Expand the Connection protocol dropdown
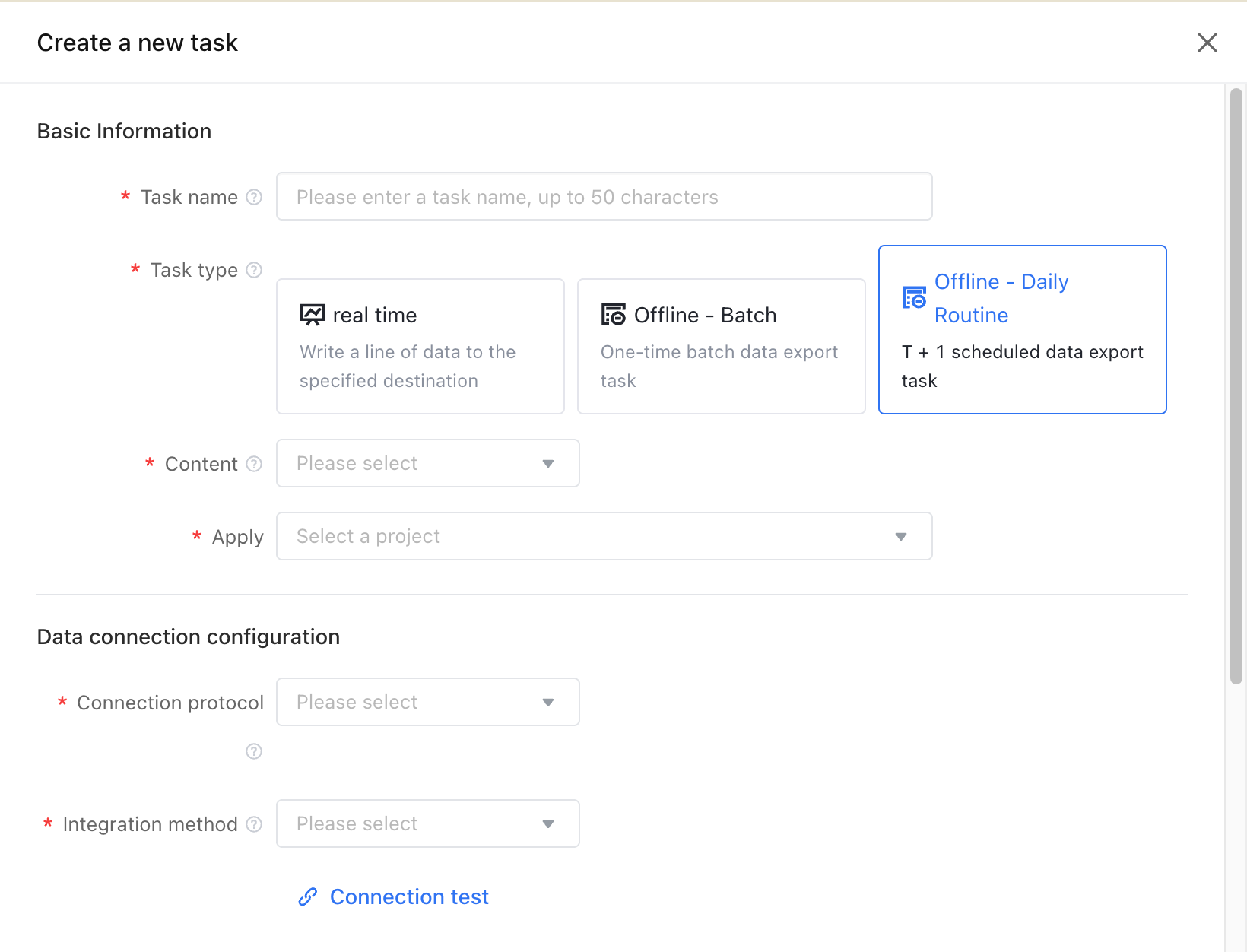This screenshot has width=1247, height=952. (x=428, y=702)
